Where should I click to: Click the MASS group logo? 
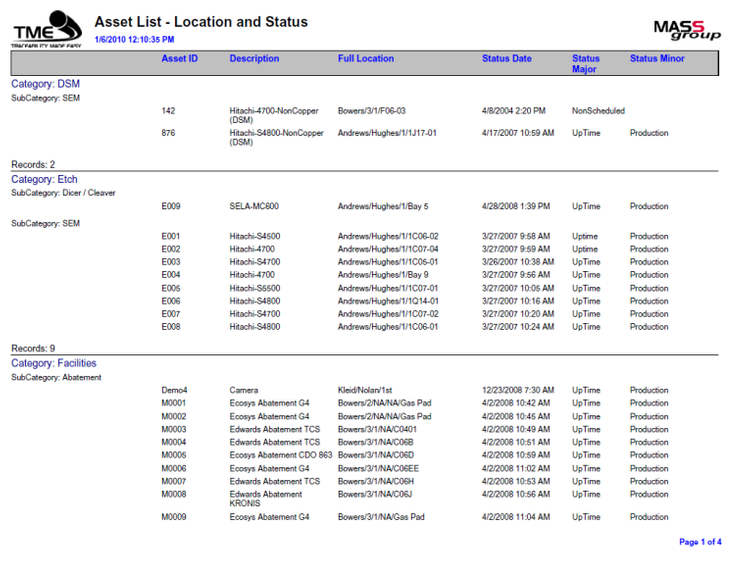point(687,30)
